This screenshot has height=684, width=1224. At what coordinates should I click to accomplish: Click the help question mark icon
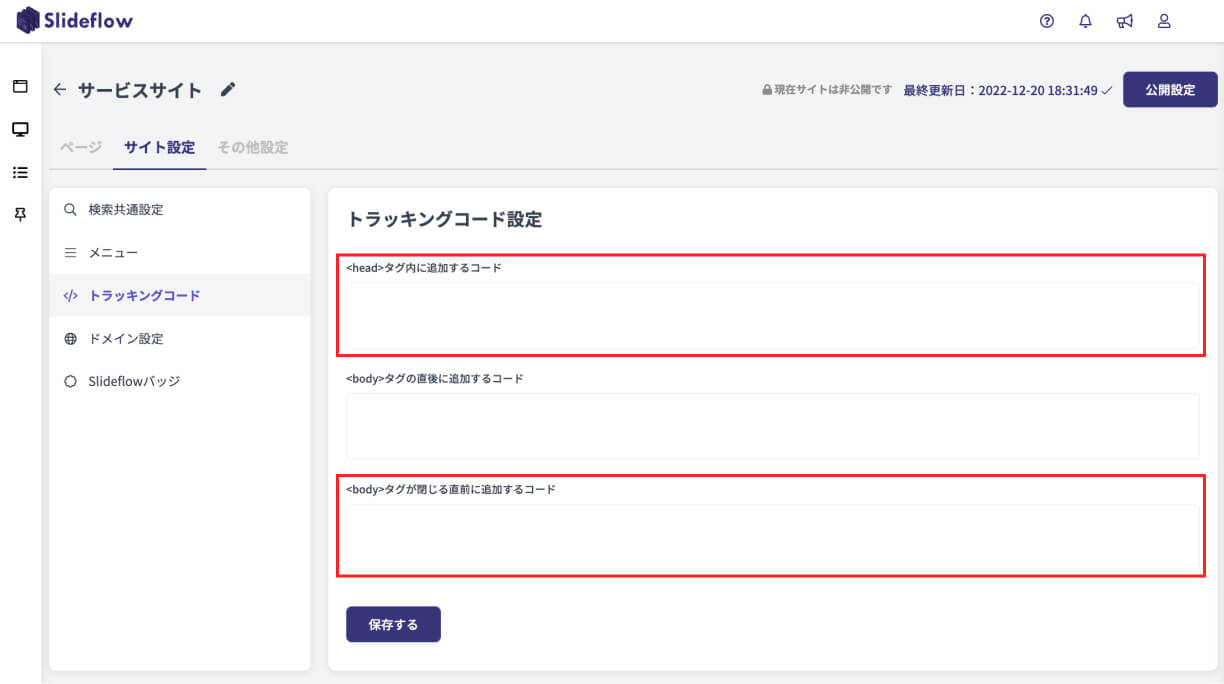point(1047,21)
